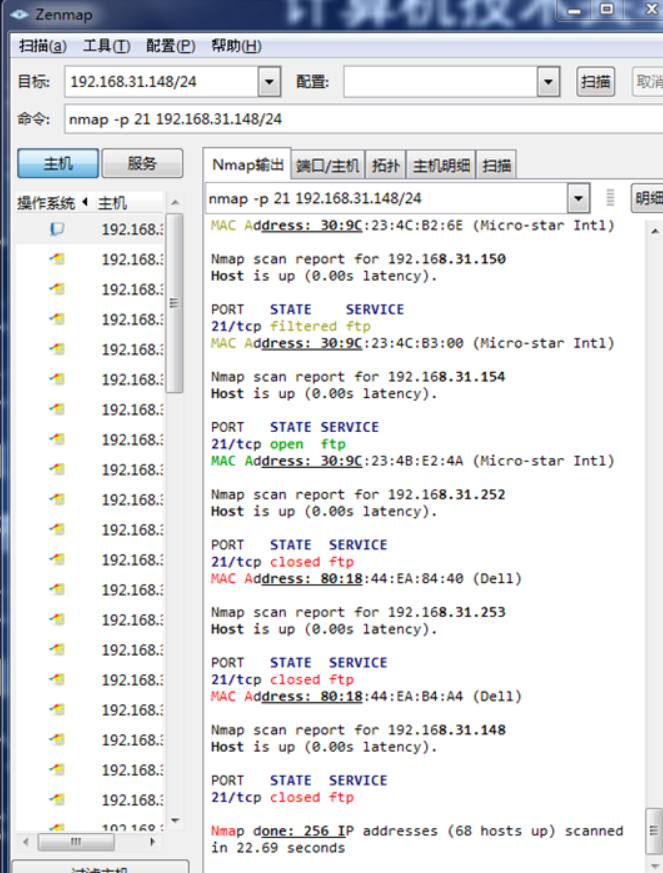Screen dimensions: 663x873
Task: Click the '21/tcp filtered ftp' line
Action: (291, 326)
